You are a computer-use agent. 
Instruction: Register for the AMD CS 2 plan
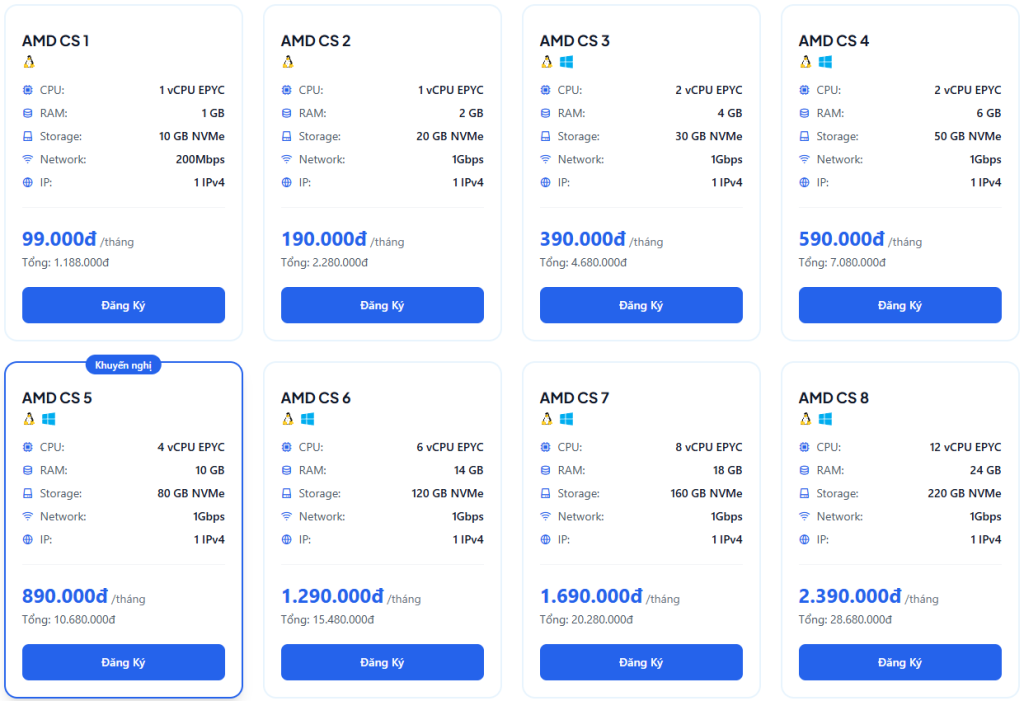pyautogui.click(x=382, y=305)
